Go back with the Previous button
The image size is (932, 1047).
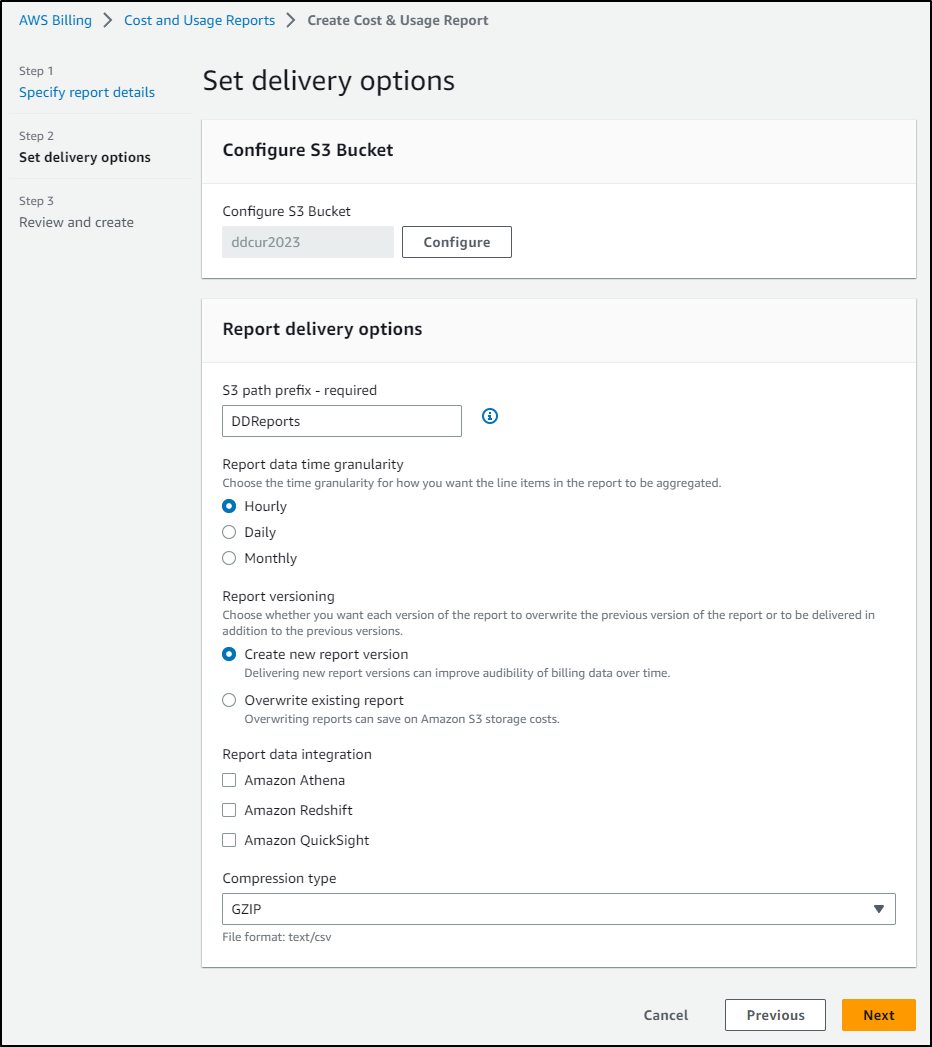pyautogui.click(x=775, y=1015)
